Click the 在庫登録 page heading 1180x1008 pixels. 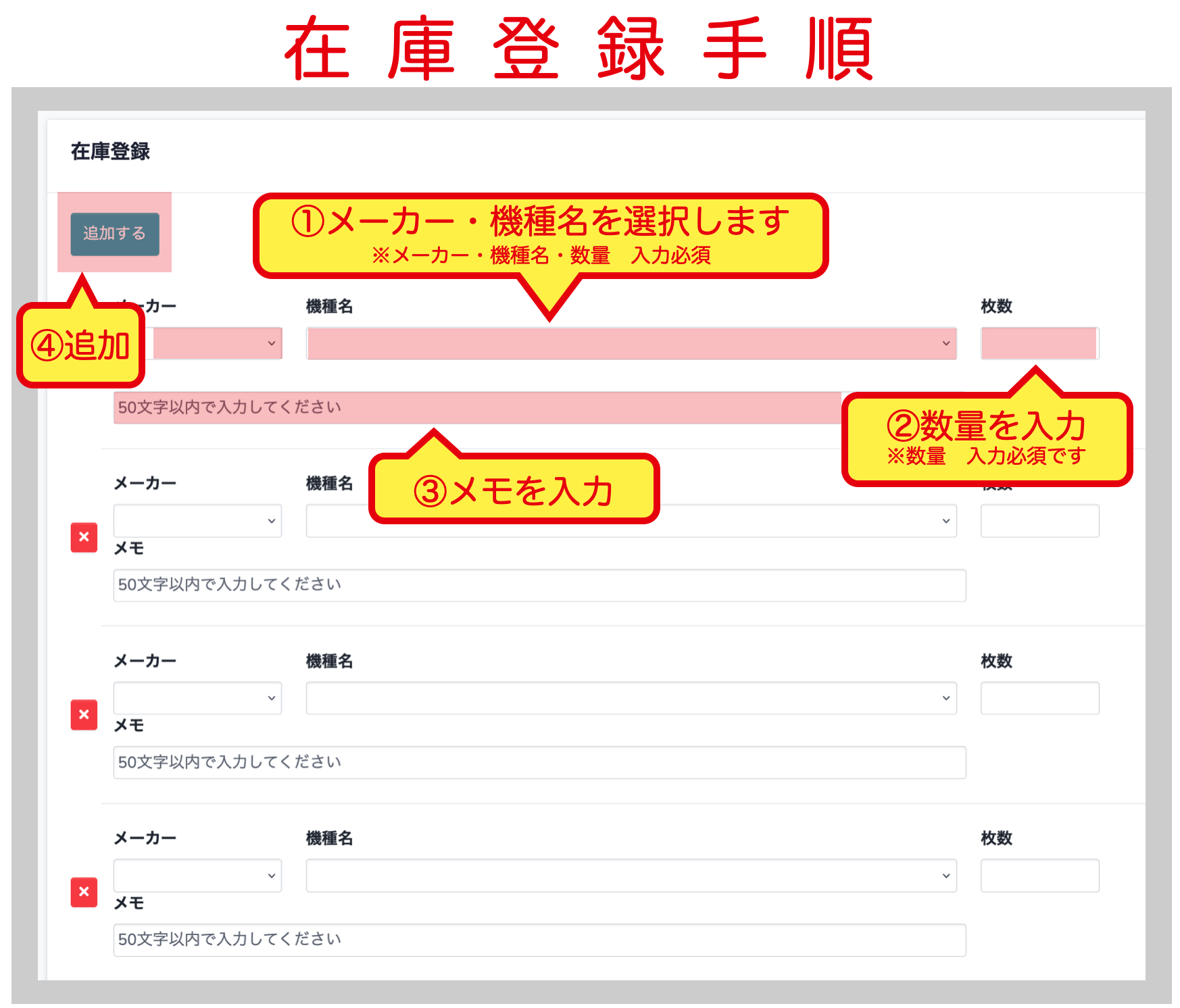(110, 151)
